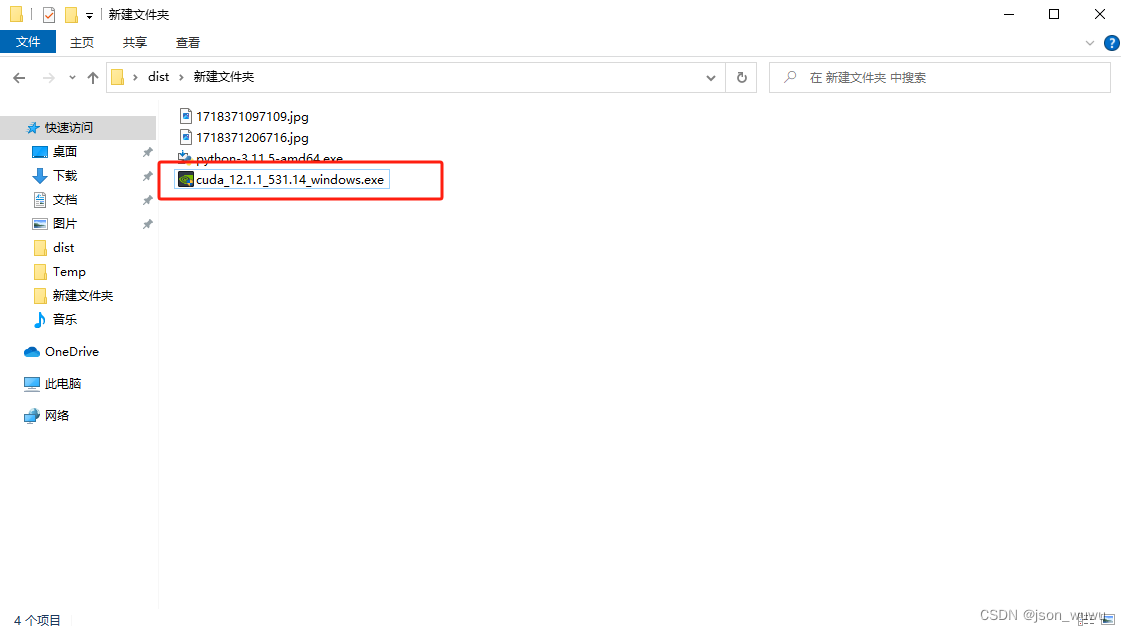Viewport: 1121px width, 632px height.
Task: Switch to the 共享 ribbon tab
Action: coord(134,42)
